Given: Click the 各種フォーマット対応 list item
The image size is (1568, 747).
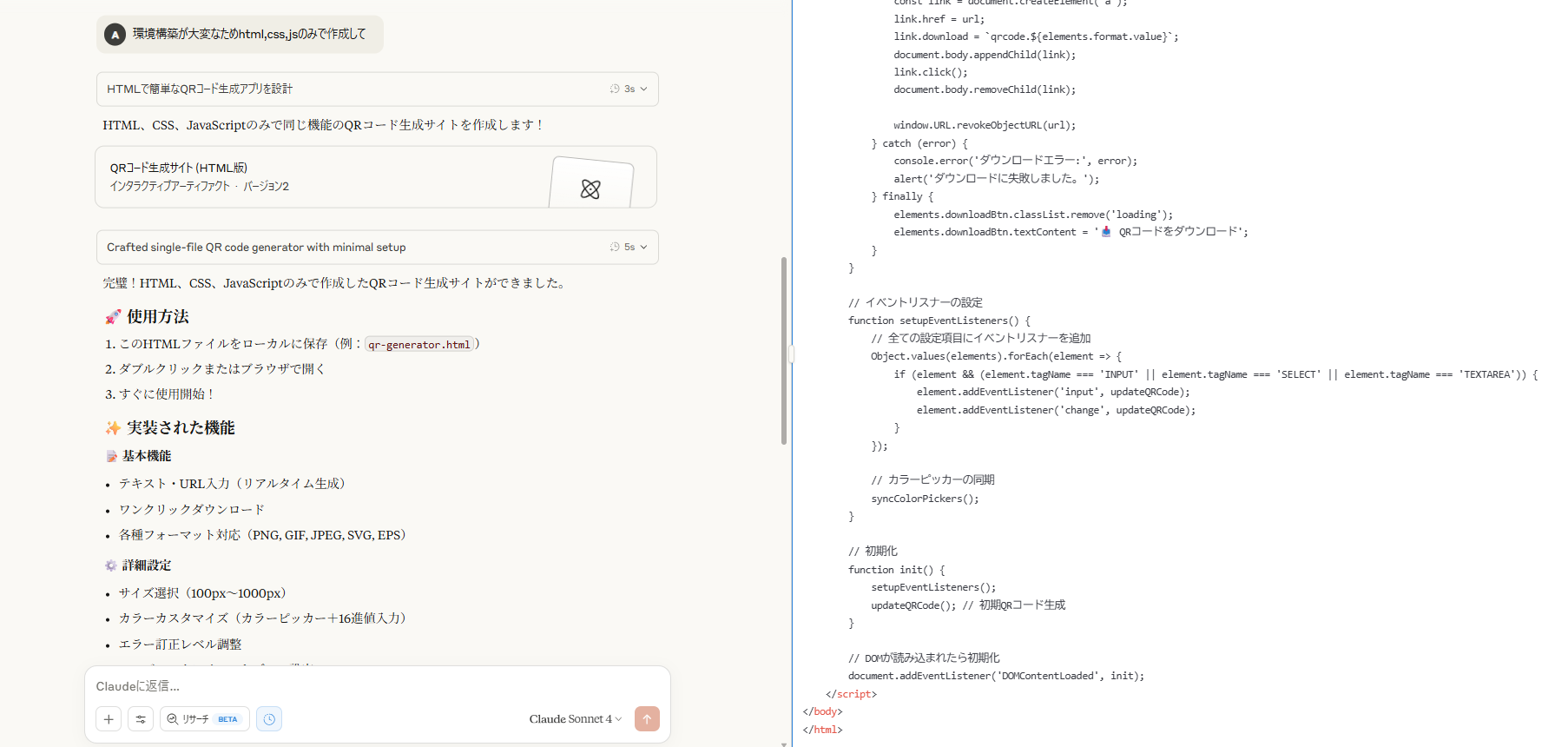Looking at the screenshot, I should 262,535.
